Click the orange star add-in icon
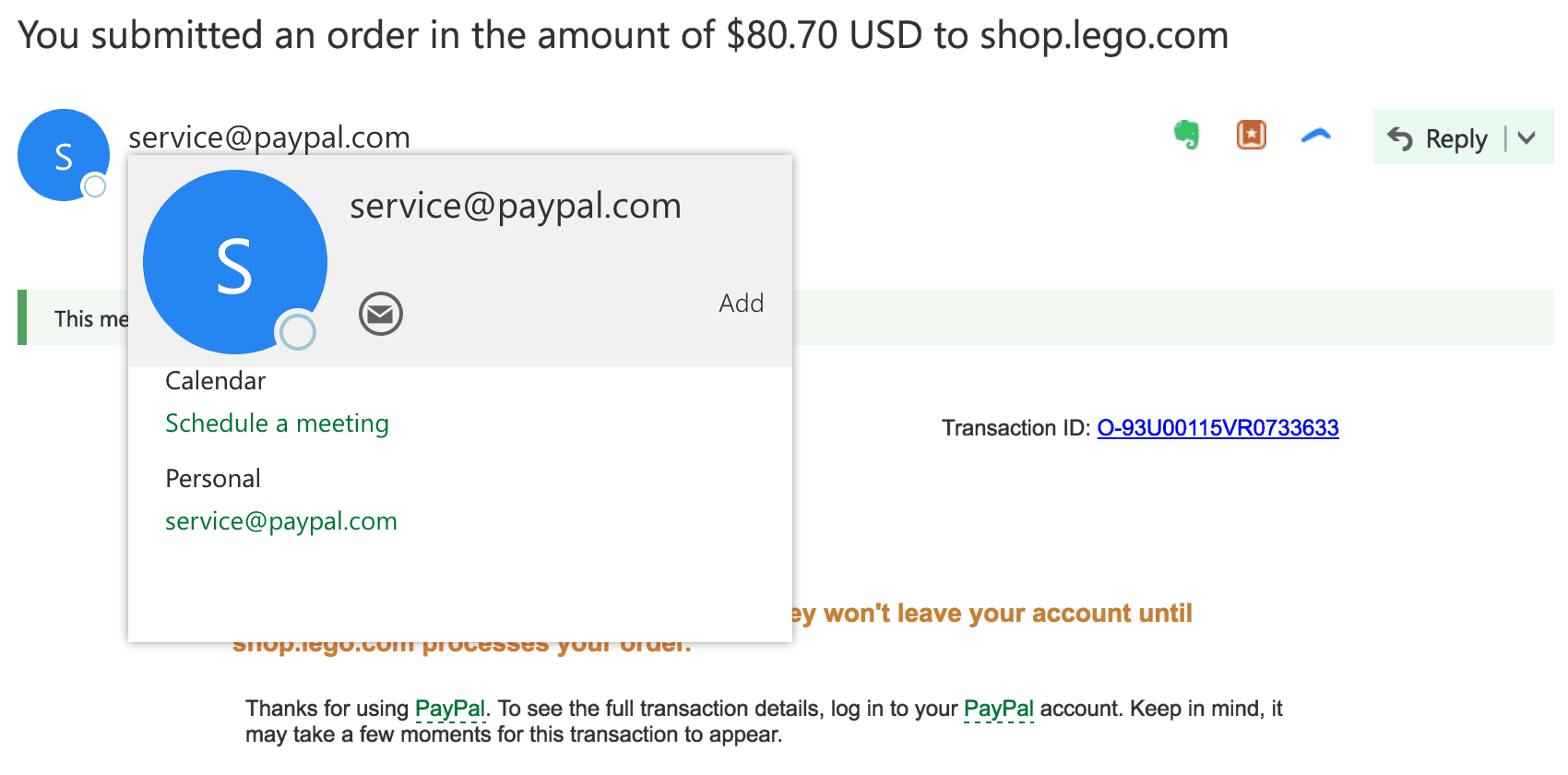This screenshot has width=1568, height=775. coord(1252,135)
